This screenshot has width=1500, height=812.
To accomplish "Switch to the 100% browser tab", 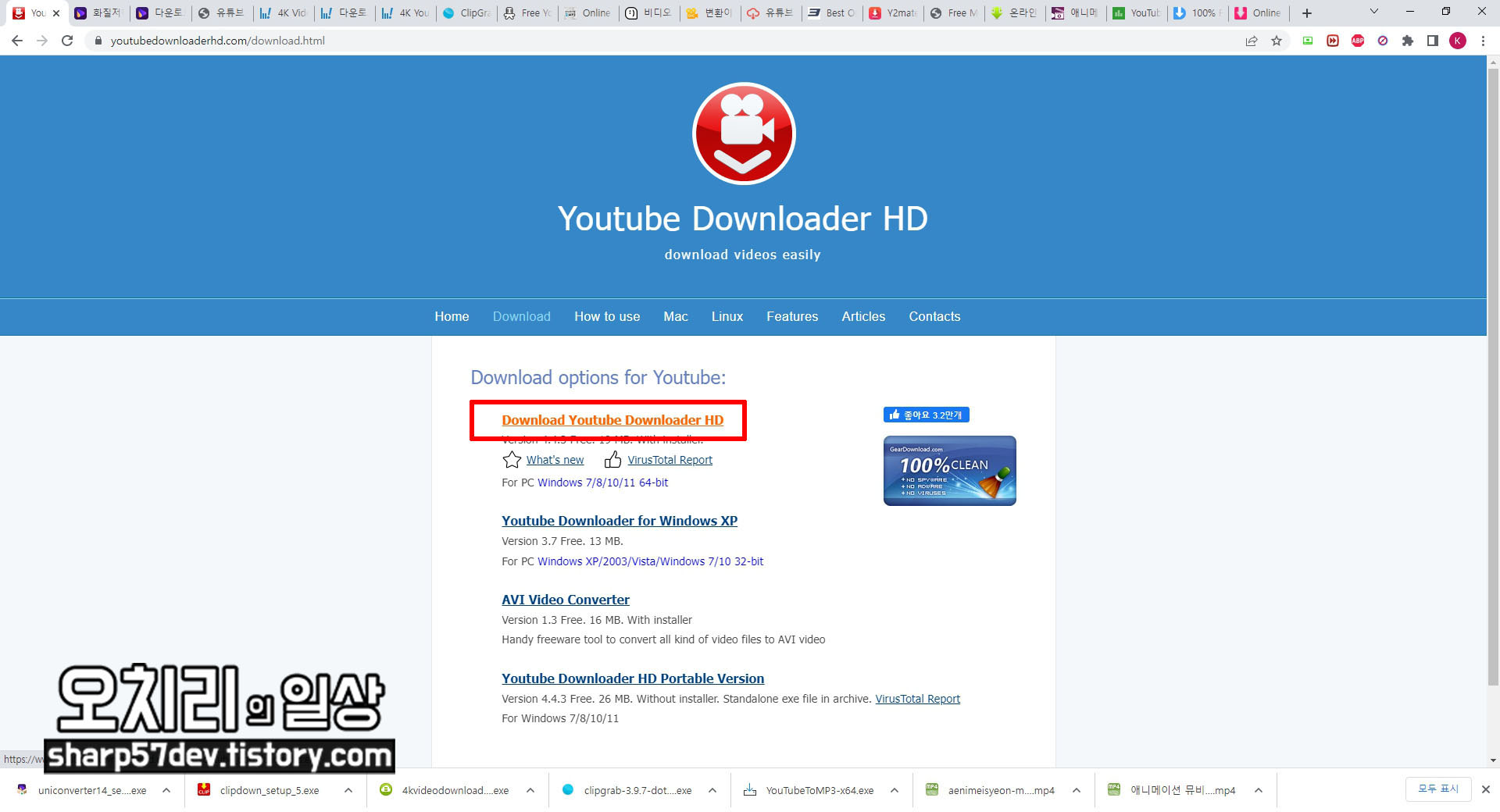I will 1198,13.
